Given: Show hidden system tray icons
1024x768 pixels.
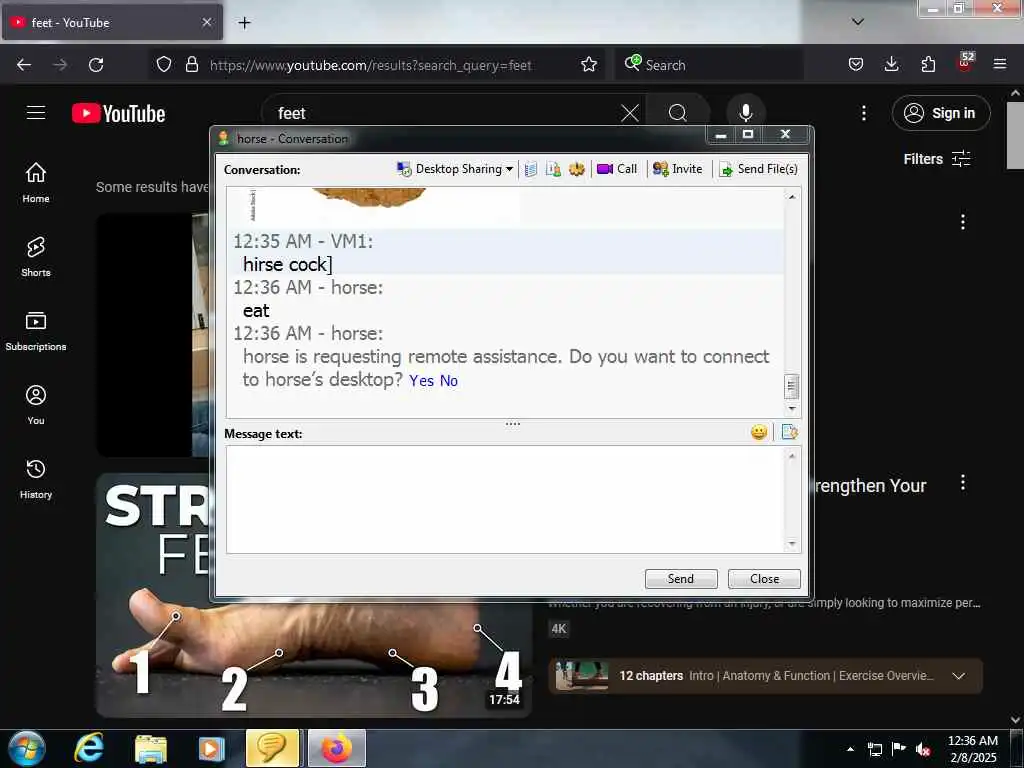Looking at the screenshot, I should coord(850,749).
